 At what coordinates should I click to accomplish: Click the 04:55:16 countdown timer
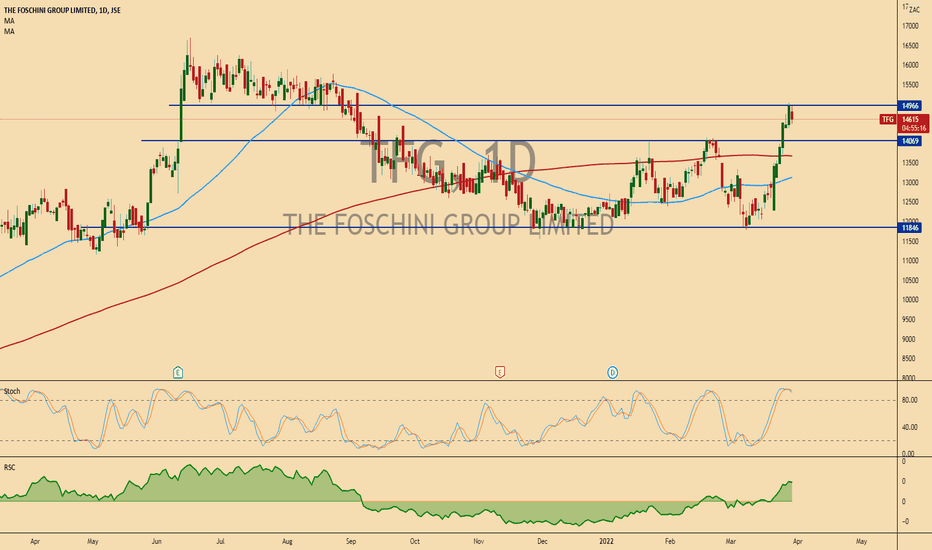coord(914,128)
